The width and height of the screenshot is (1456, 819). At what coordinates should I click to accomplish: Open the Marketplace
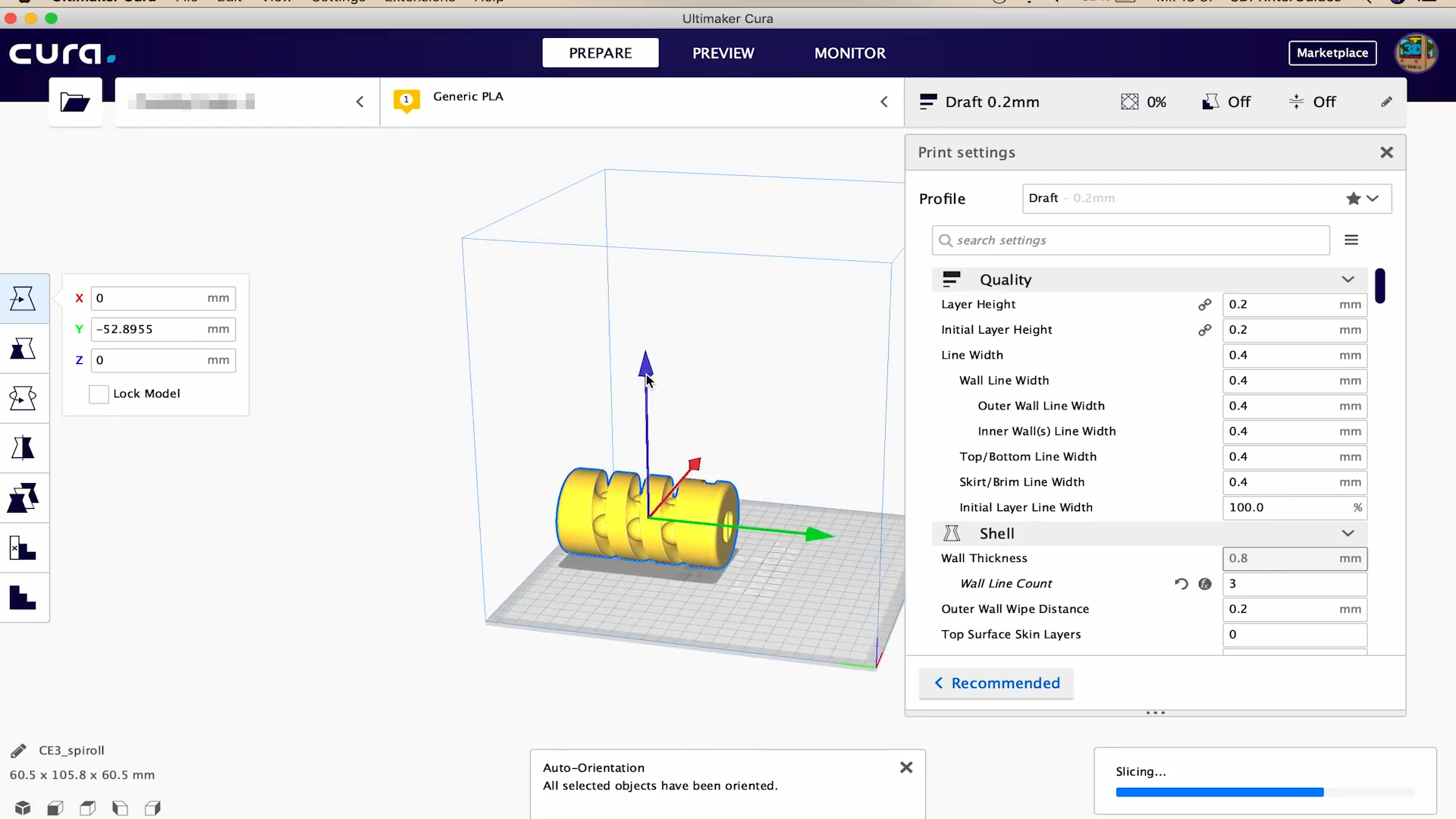[1332, 53]
